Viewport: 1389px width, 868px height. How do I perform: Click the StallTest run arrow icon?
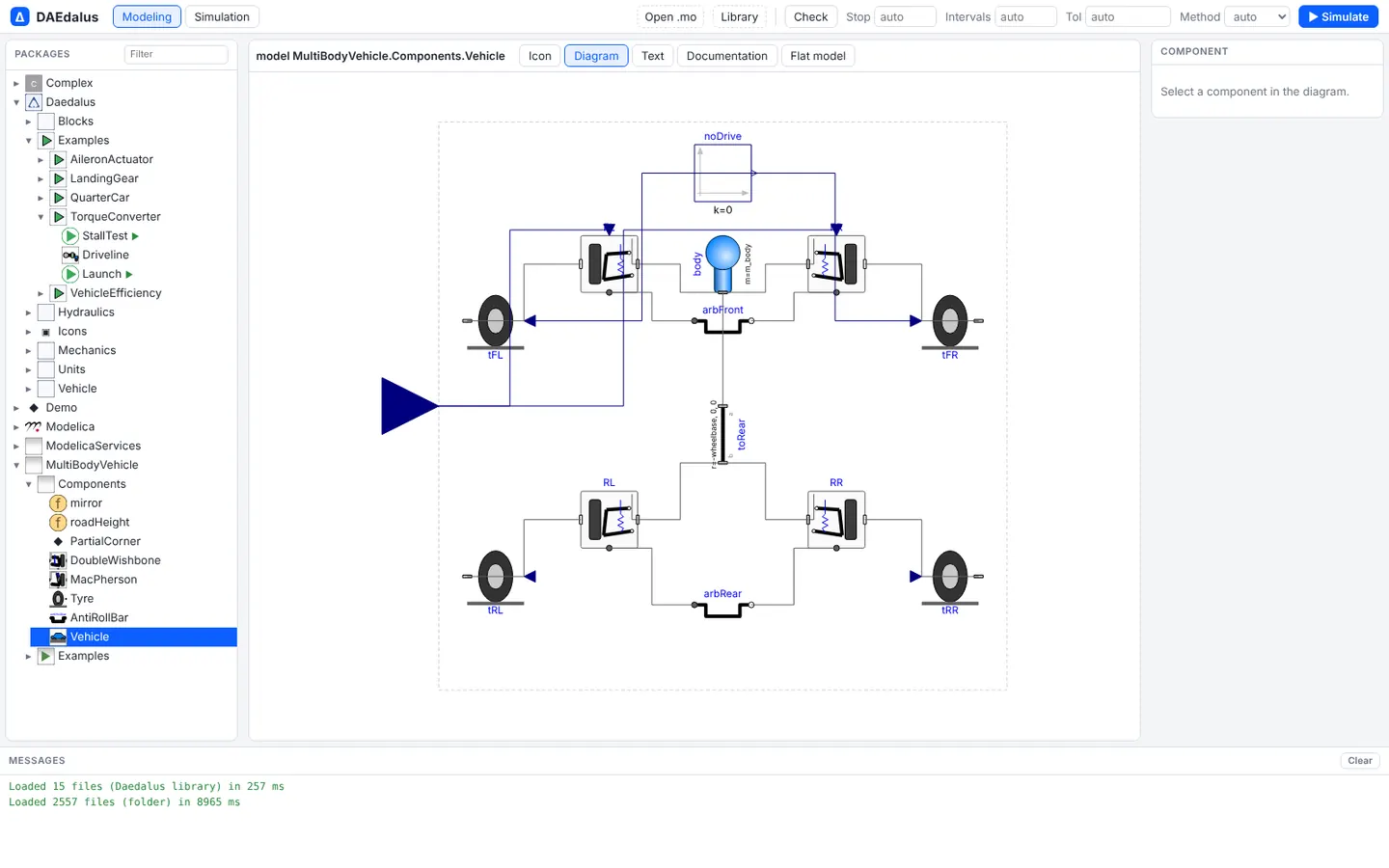135,236
